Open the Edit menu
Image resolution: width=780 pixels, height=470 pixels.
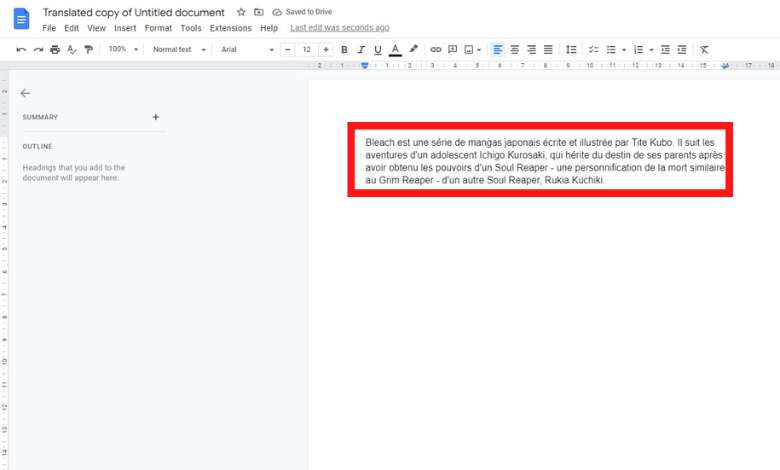(x=72, y=28)
